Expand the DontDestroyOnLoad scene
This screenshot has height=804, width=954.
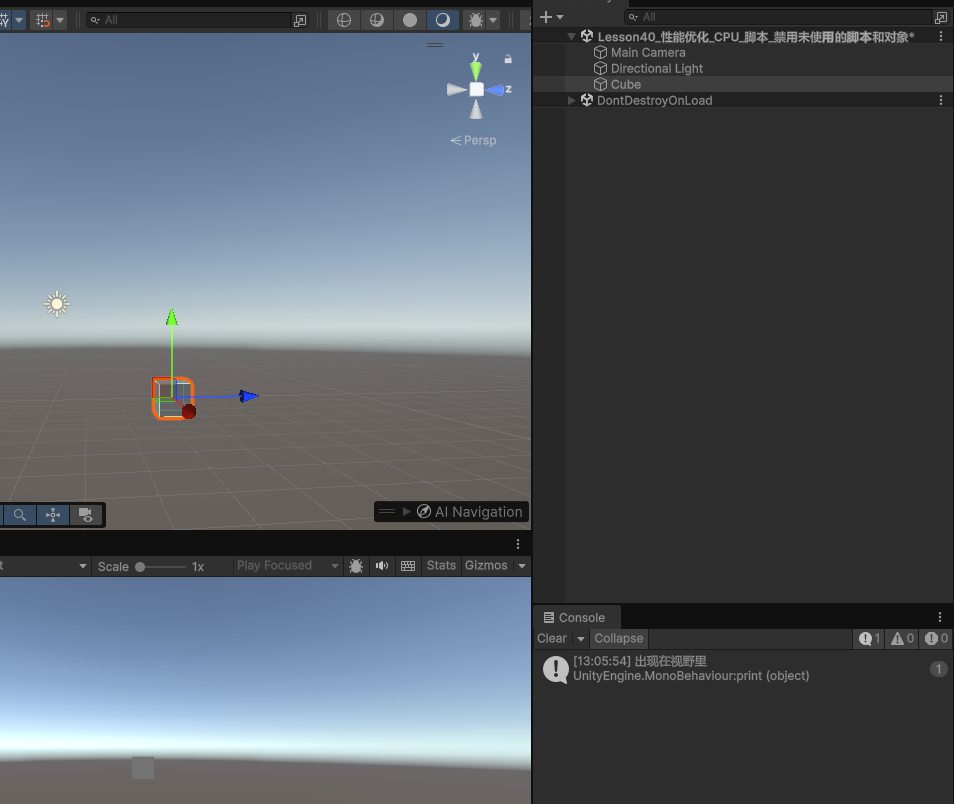(572, 100)
